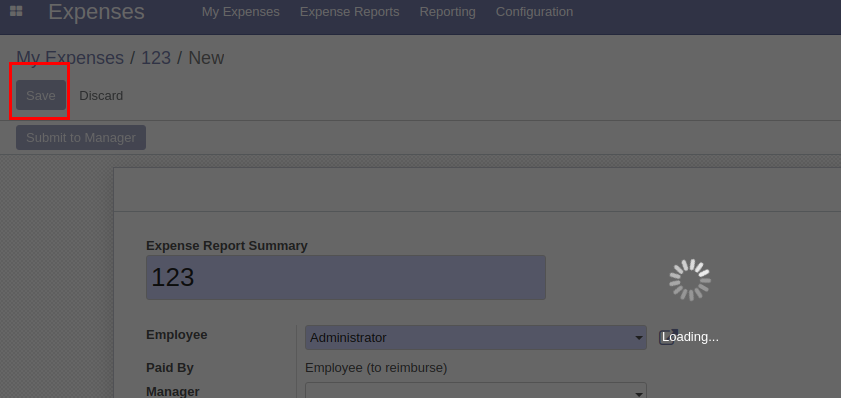
Task: Click the Employee (to reimburse) value
Action: [x=376, y=368]
